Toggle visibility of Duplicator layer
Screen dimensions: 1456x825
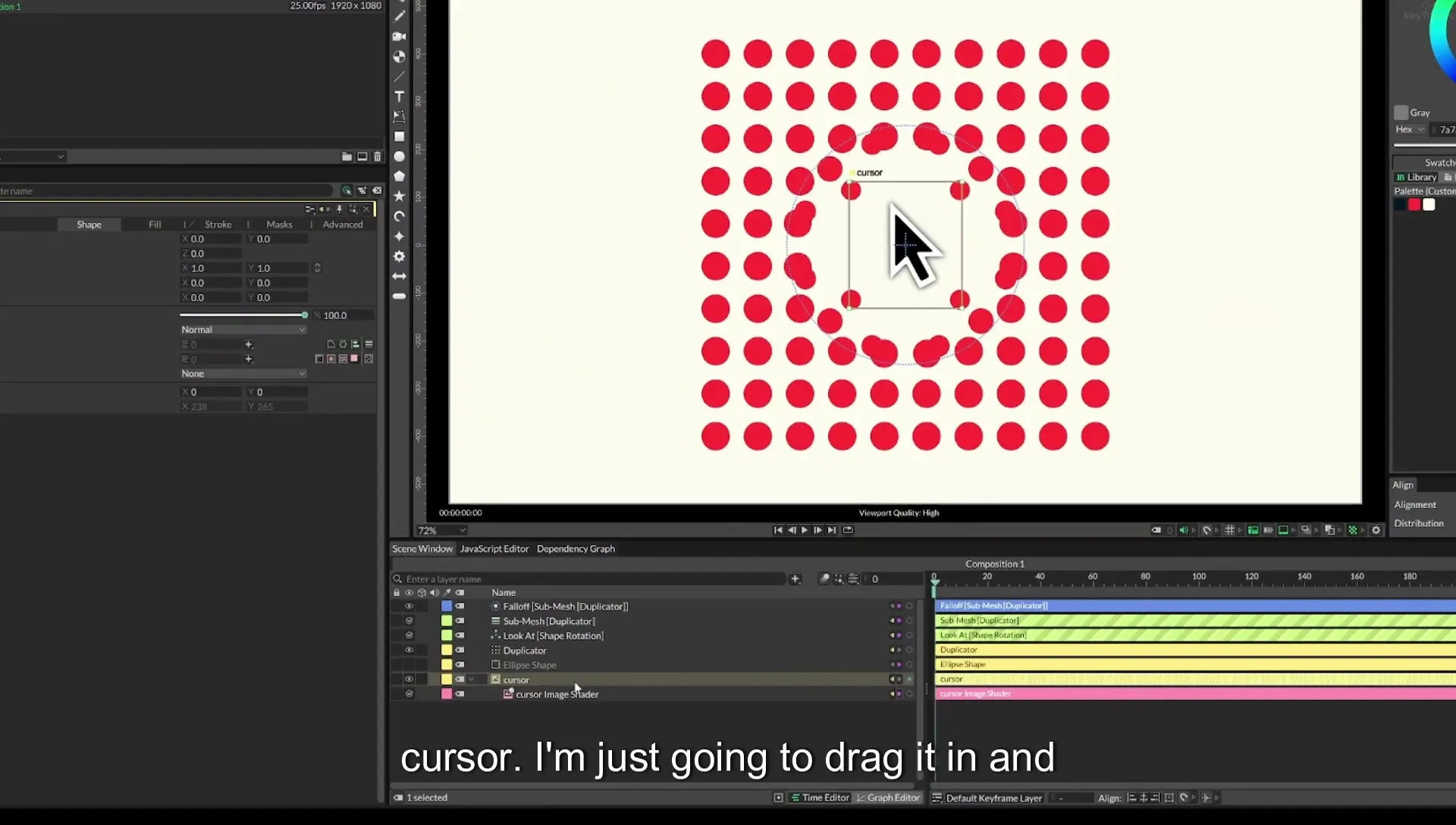tap(409, 650)
